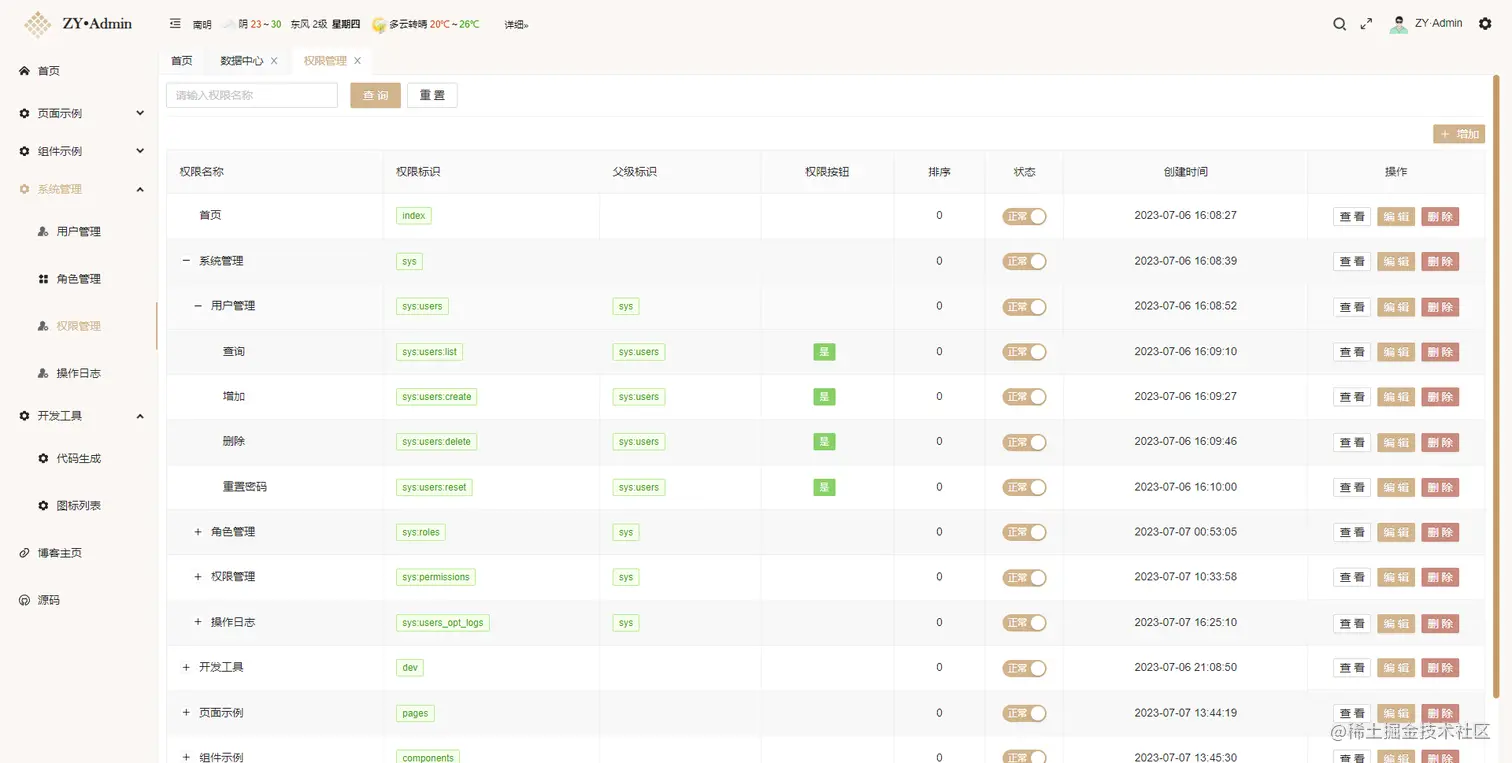
Task: Toggle status switch on 首页 row
Action: click(x=1024, y=216)
